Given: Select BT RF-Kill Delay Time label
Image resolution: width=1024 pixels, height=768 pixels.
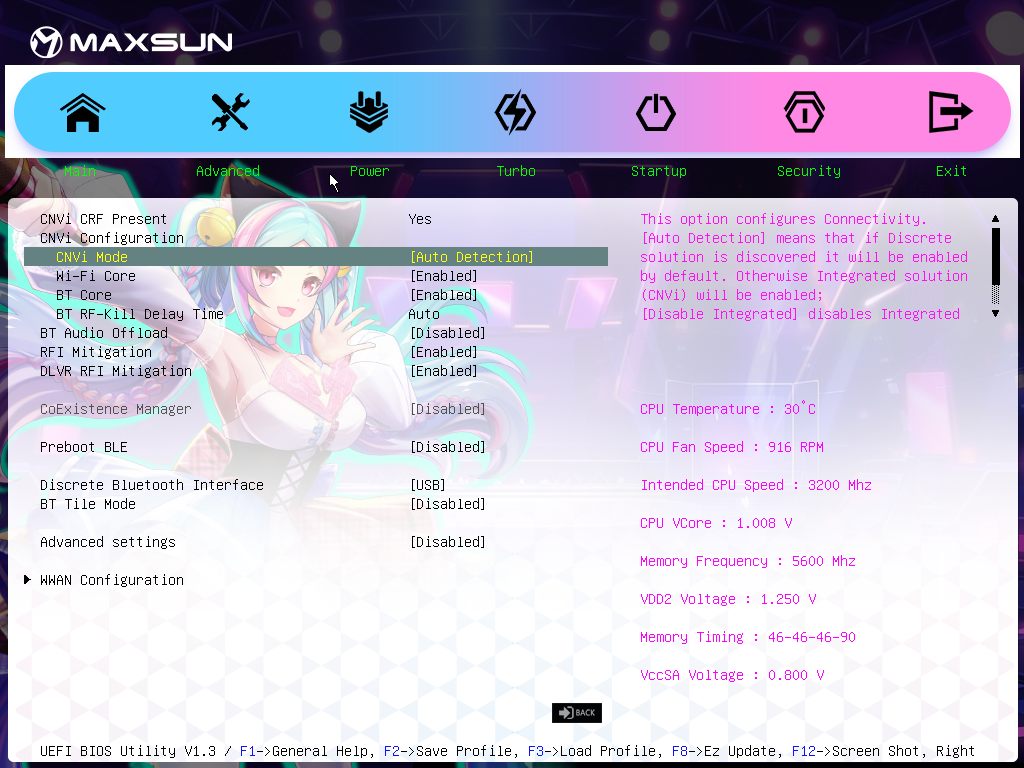Looking at the screenshot, I should click(x=140, y=314).
